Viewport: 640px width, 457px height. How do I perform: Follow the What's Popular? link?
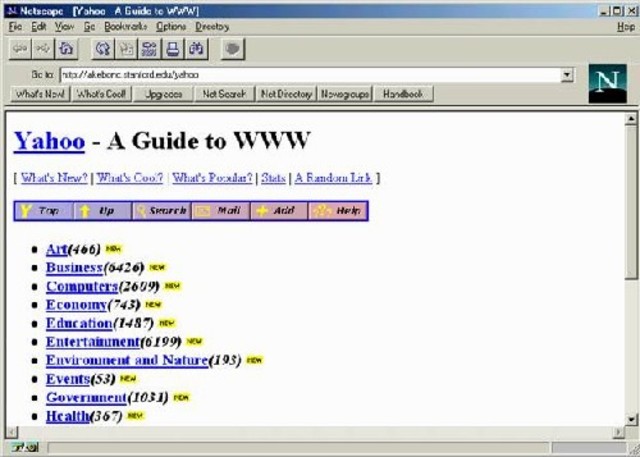pyautogui.click(x=212, y=178)
